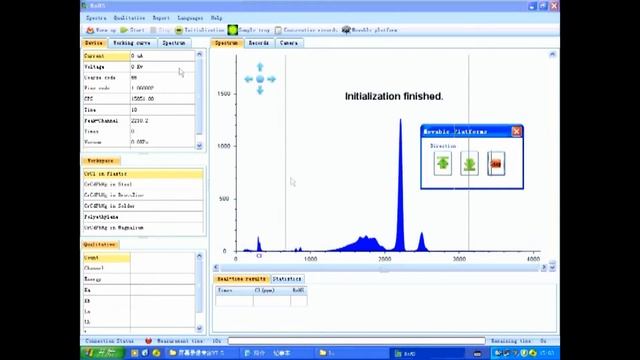This screenshot has height=360, width=640.
Task: Open the records document icon in toolbar
Action: click(278, 30)
